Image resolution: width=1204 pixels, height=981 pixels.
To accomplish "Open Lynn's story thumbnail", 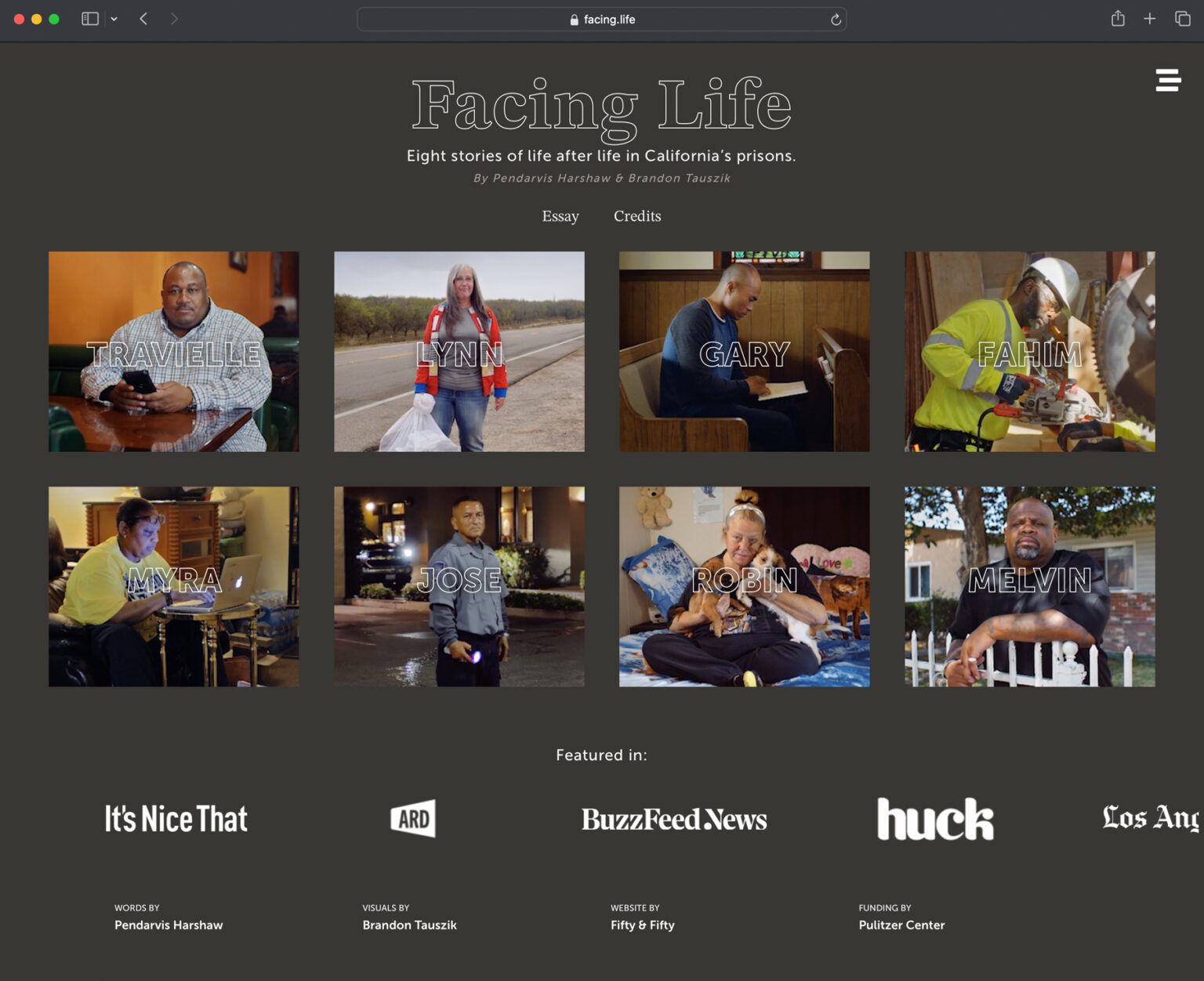I will (459, 352).
